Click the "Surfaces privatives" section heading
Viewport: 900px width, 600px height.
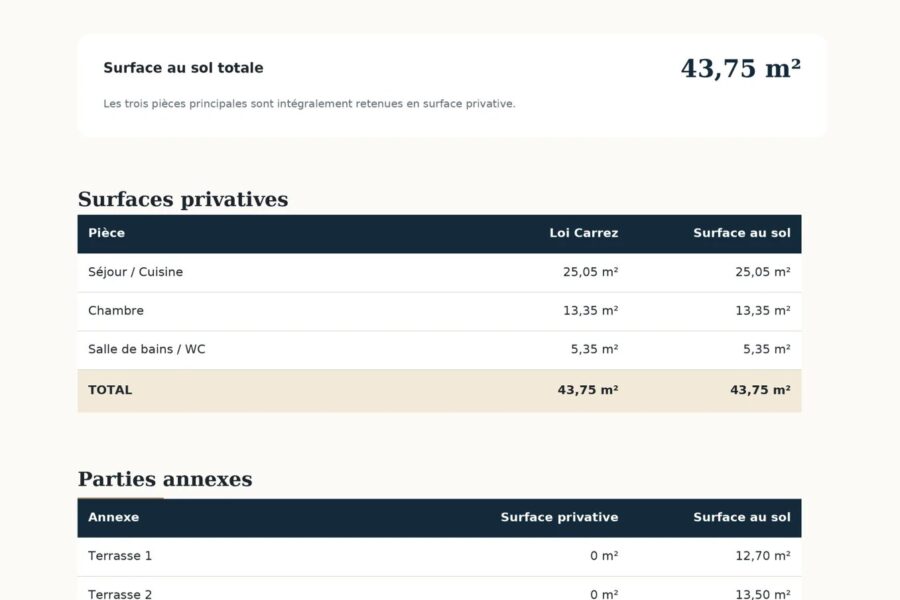coord(183,199)
